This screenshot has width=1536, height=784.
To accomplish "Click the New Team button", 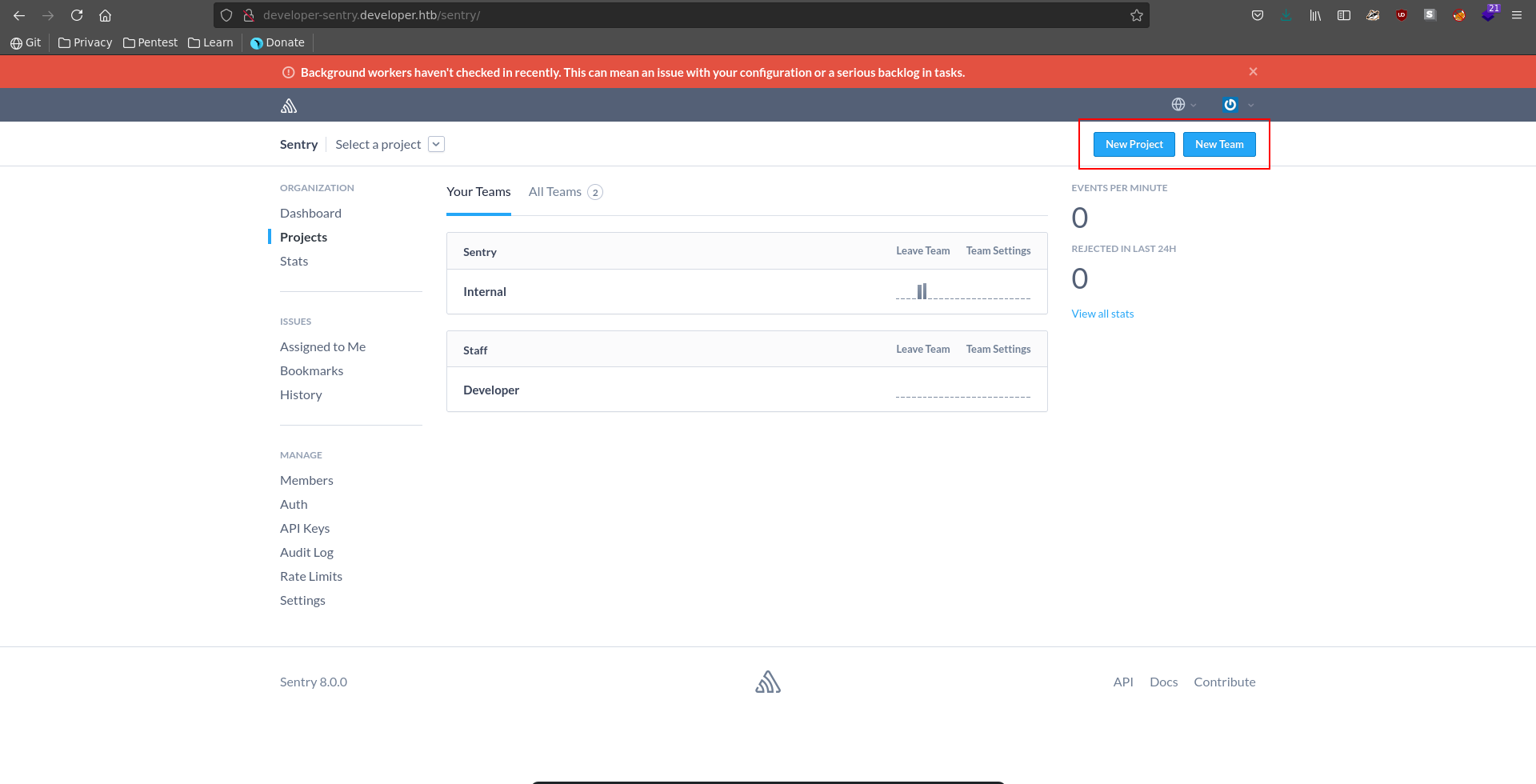I will (x=1218, y=145).
